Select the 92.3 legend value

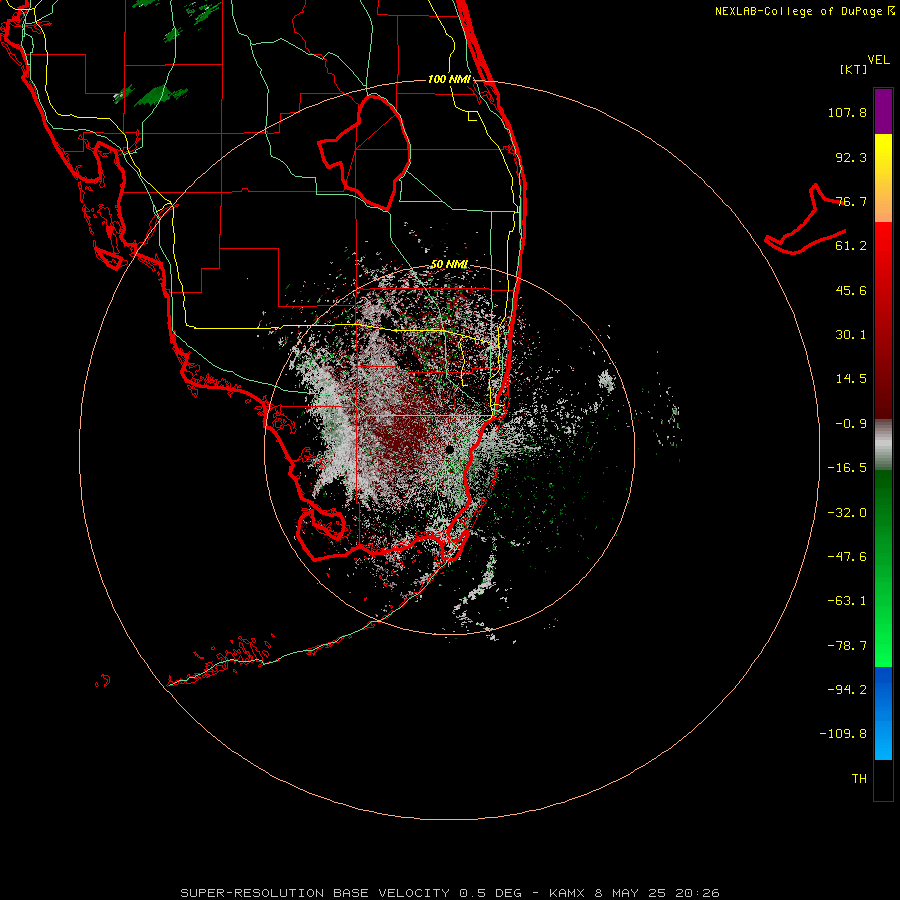click(851, 157)
